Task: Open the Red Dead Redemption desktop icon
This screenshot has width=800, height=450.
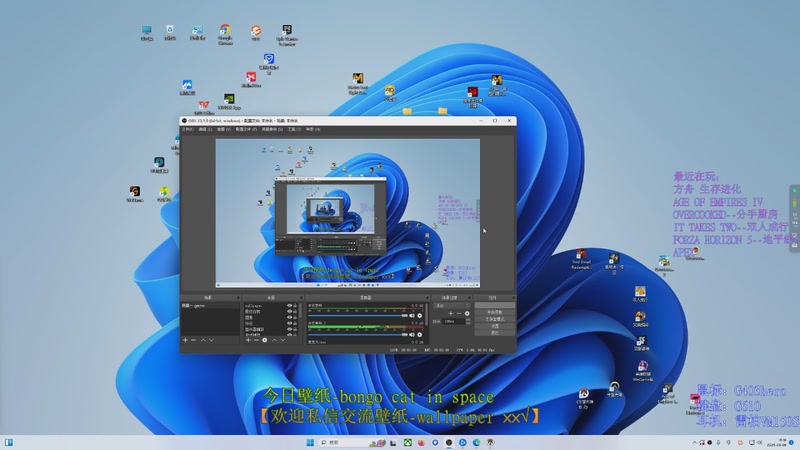Action: 581,259
